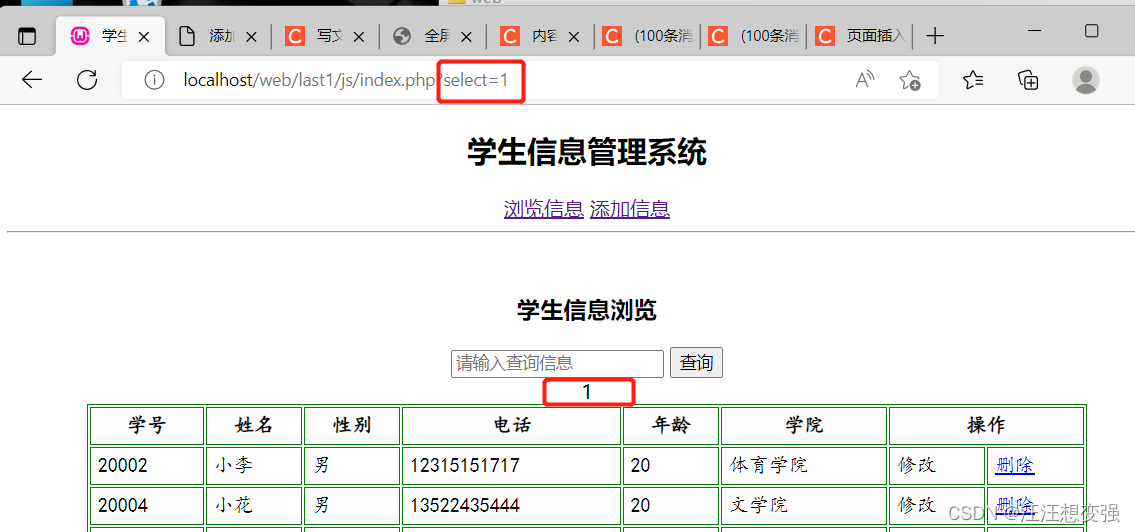Select the name cell 小李
Image resolution: width=1135 pixels, height=532 pixels.
pyautogui.click(x=254, y=465)
